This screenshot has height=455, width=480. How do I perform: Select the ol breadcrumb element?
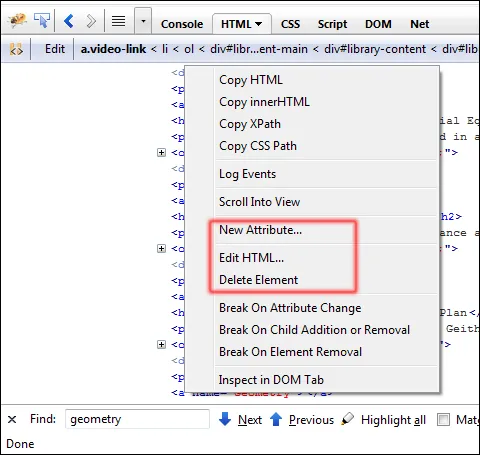coord(189,49)
